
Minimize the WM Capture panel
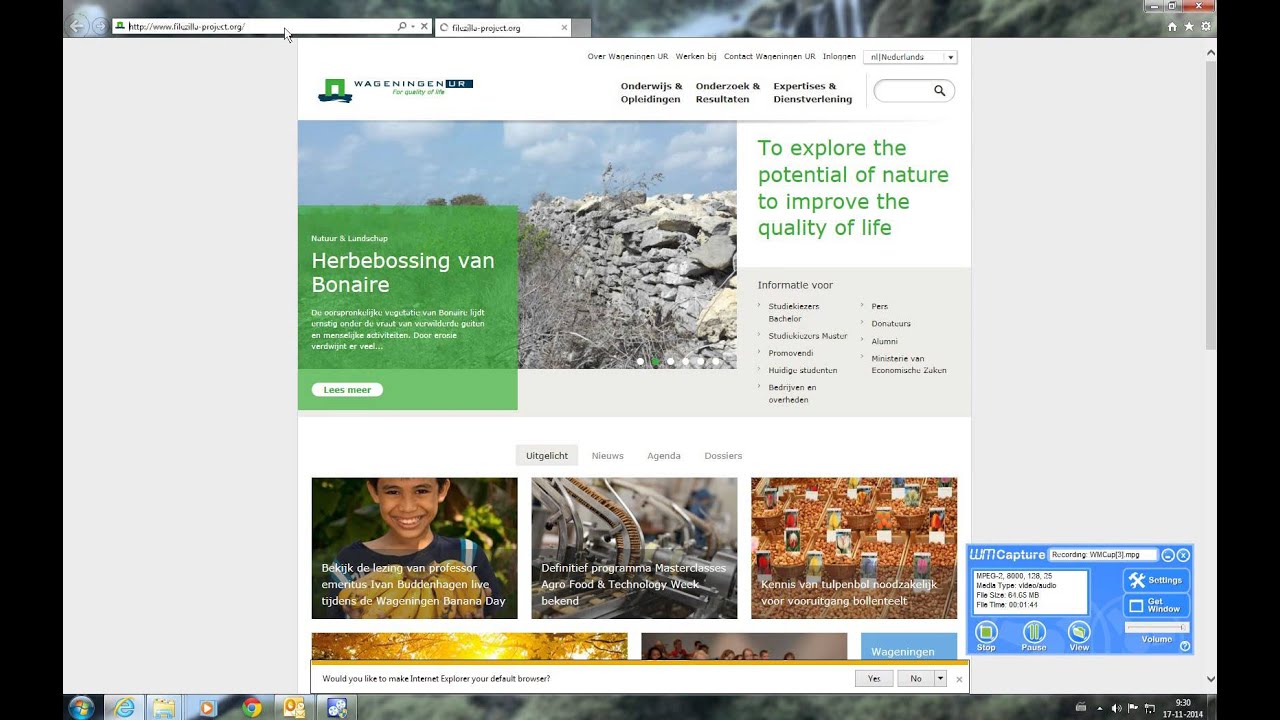[x=1168, y=555]
